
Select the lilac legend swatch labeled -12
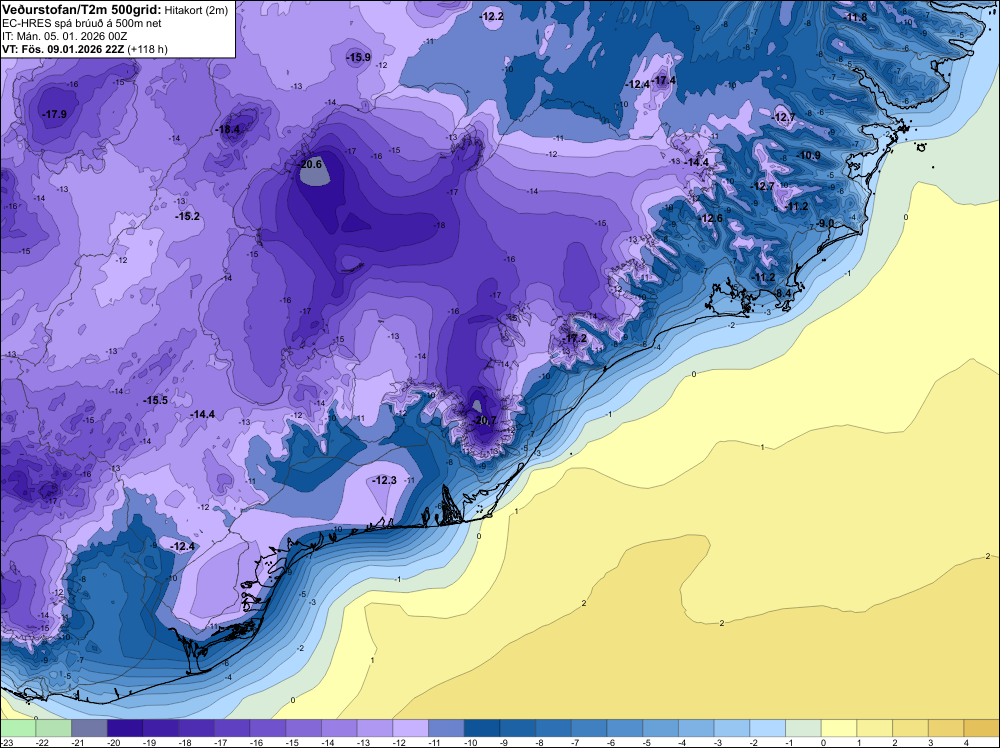[411, 728]
